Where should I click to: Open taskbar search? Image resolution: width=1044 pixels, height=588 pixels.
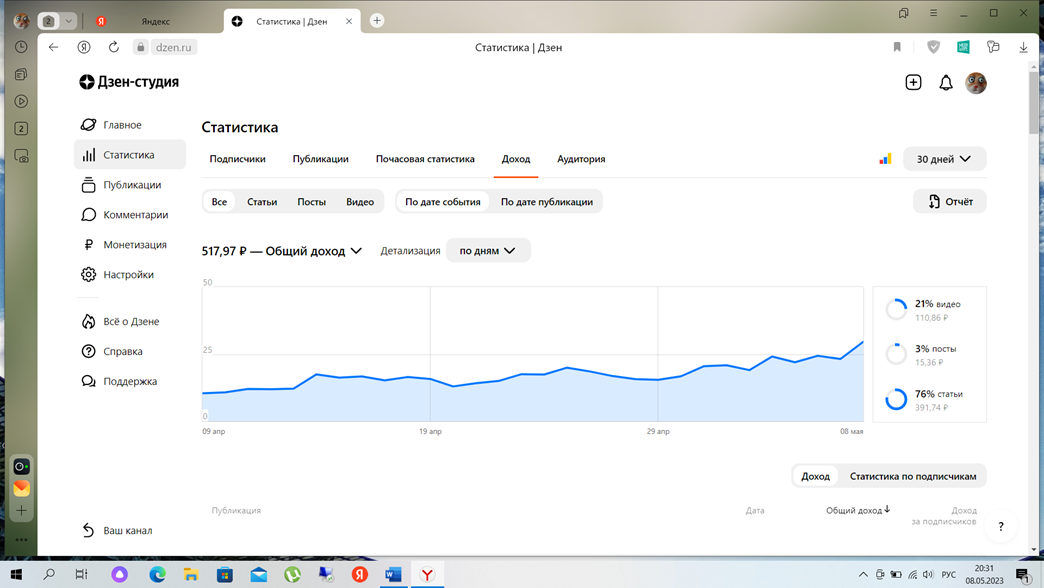pos(49,574)
